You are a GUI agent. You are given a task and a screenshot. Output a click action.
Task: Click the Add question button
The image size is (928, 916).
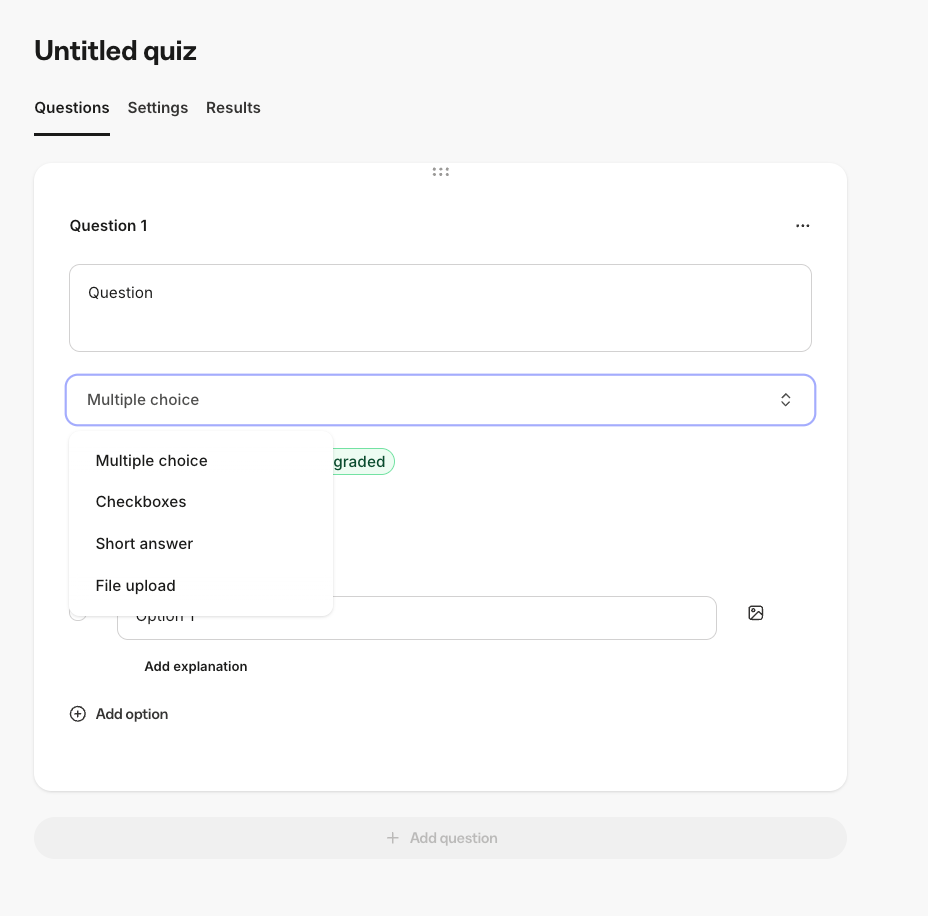[x=441, y=838]
